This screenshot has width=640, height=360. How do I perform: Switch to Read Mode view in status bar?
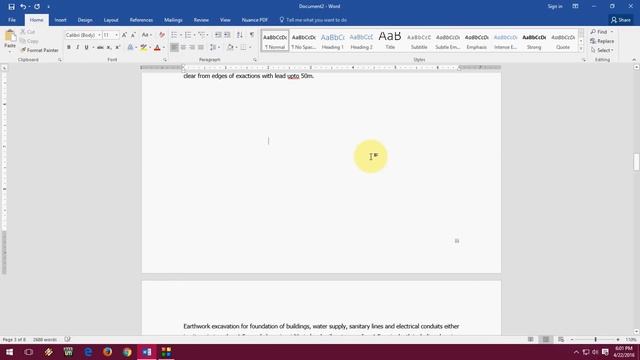(x=531, y=340)
